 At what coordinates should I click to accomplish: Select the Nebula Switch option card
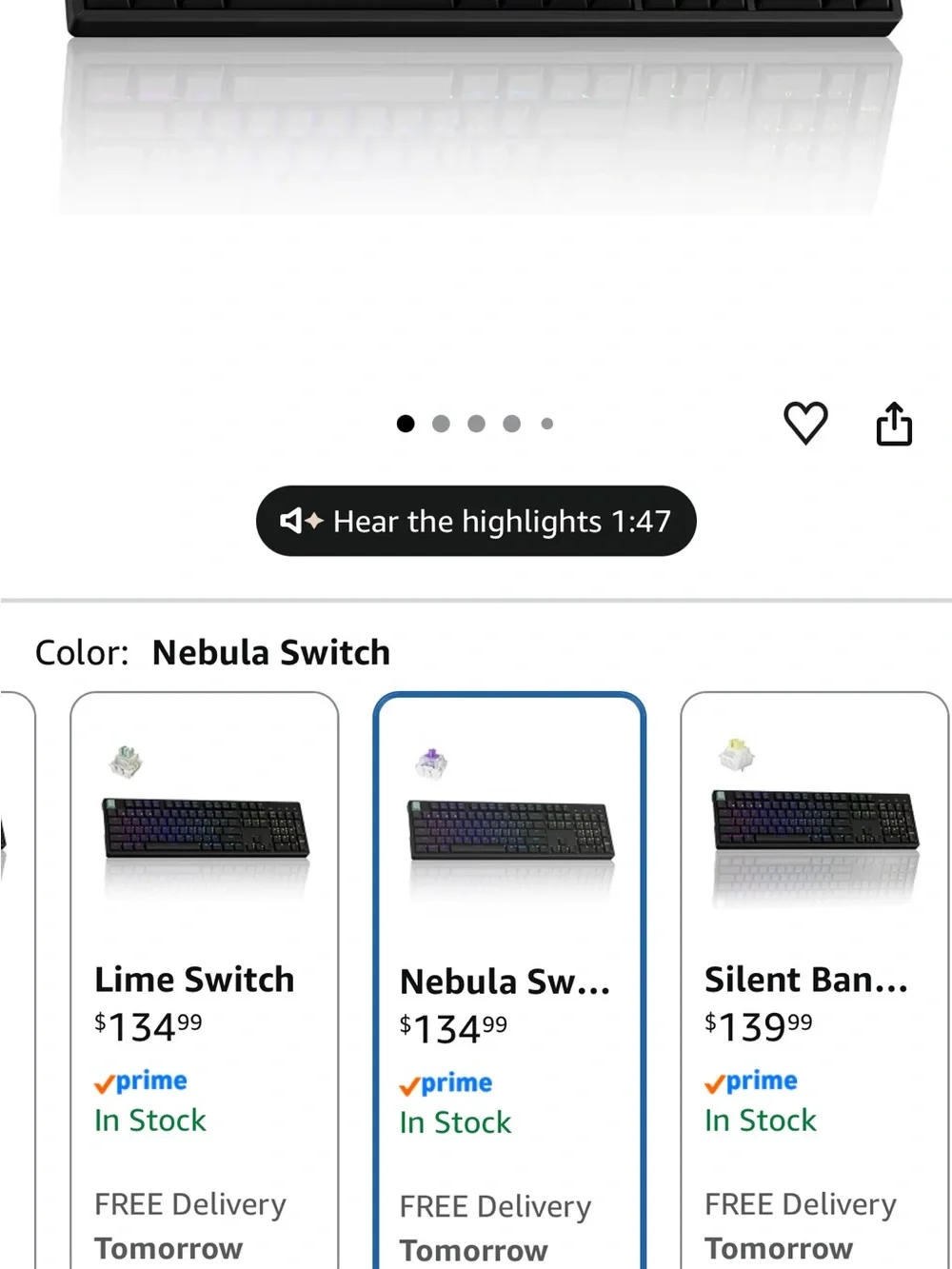click(x=509, y=981)
